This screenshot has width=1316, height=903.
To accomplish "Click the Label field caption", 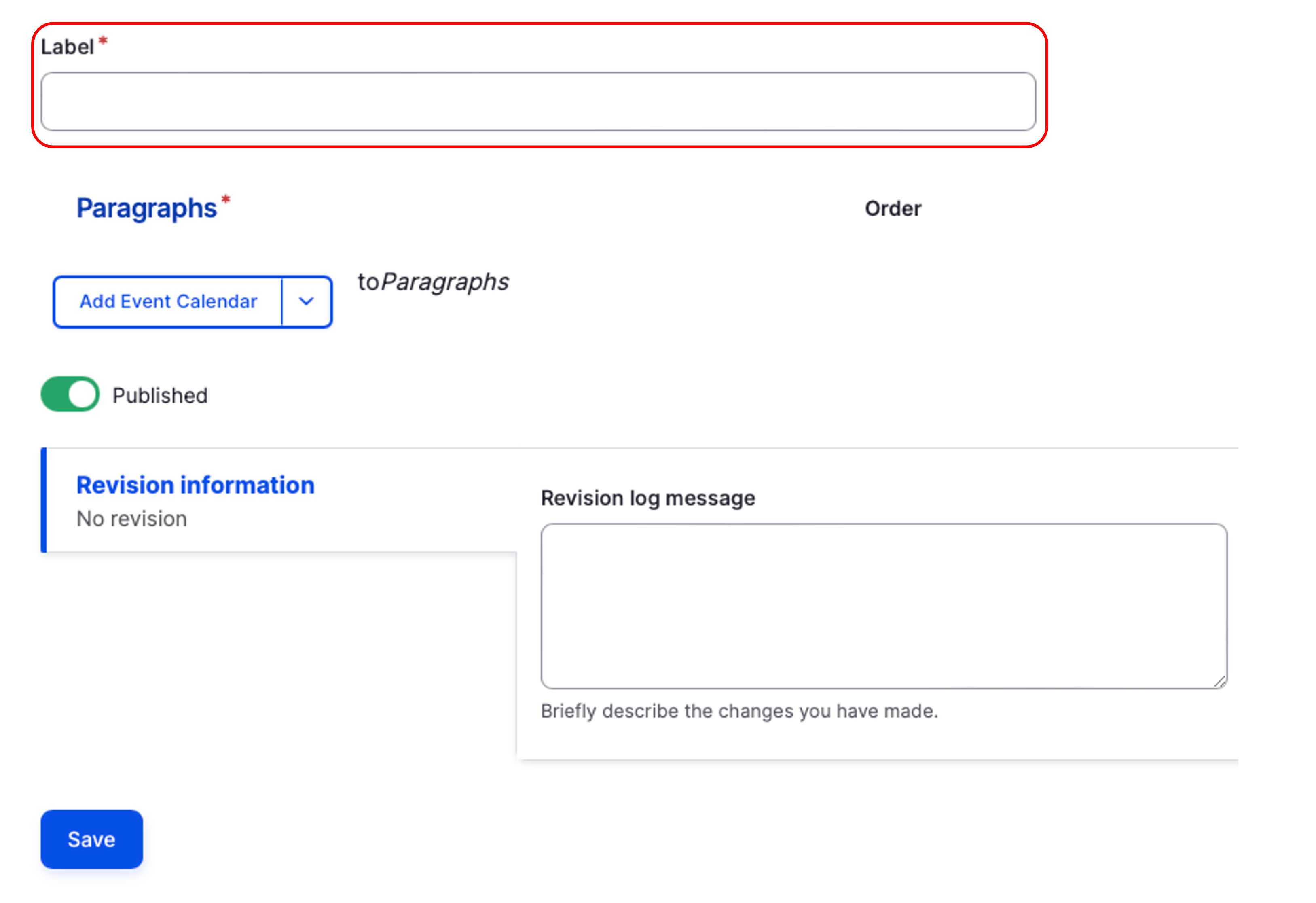I will point(67,47).
